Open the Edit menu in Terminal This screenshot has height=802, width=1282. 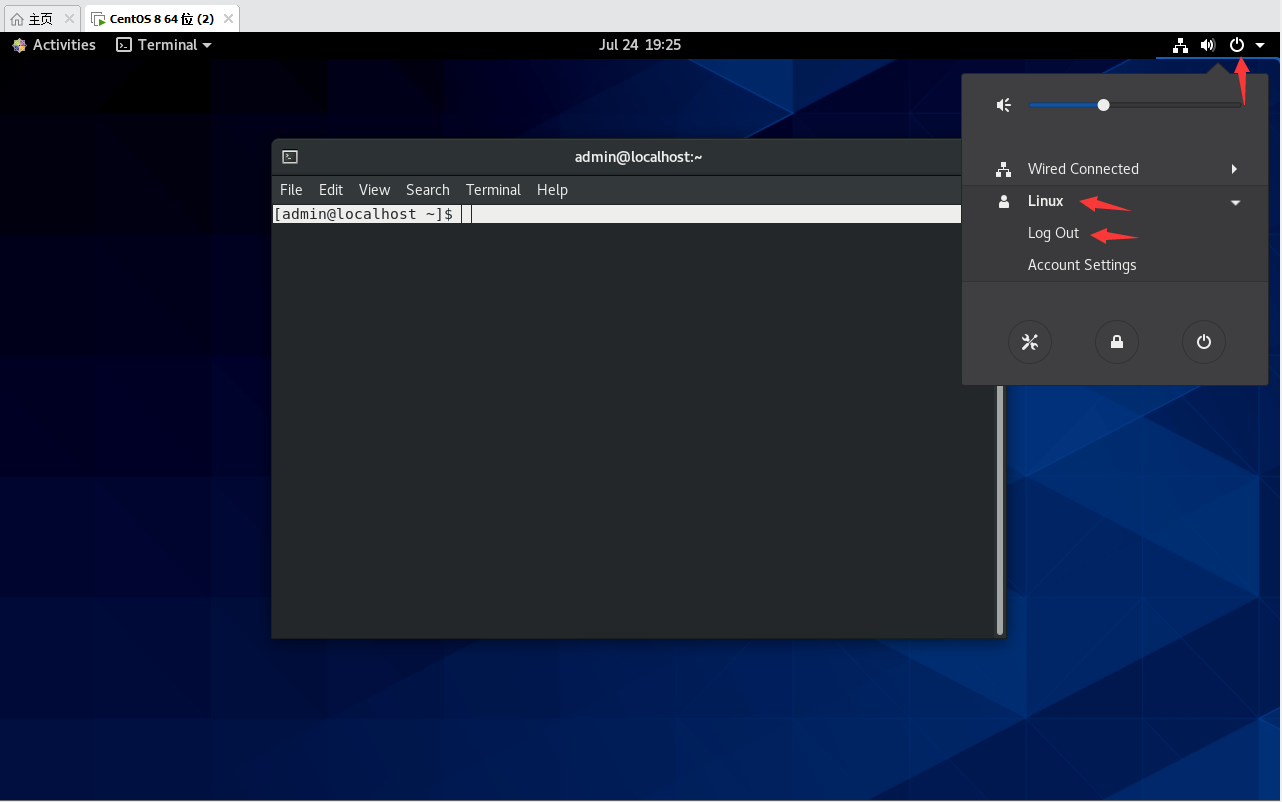330,190
